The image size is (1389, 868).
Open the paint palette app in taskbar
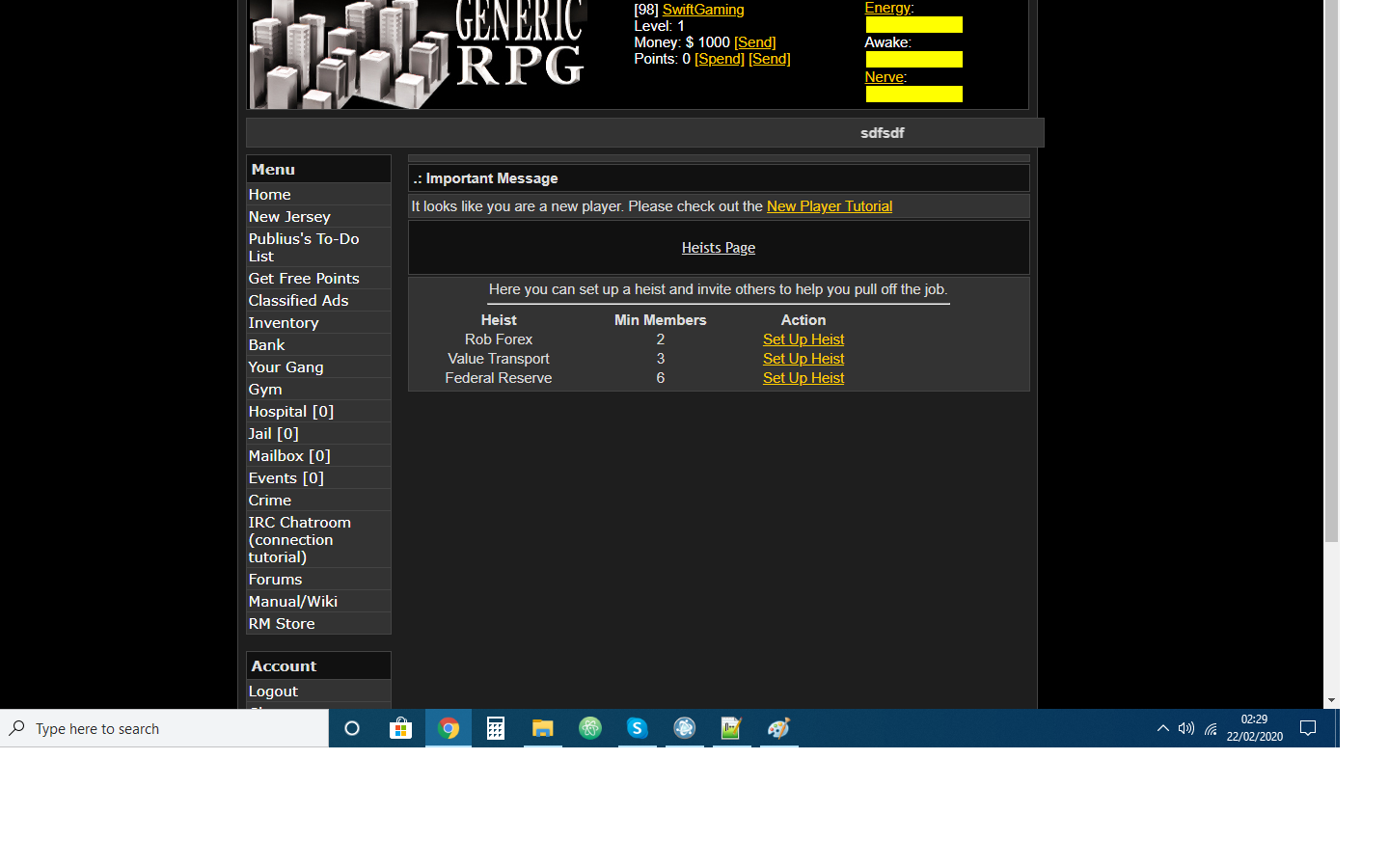(778, 729)
